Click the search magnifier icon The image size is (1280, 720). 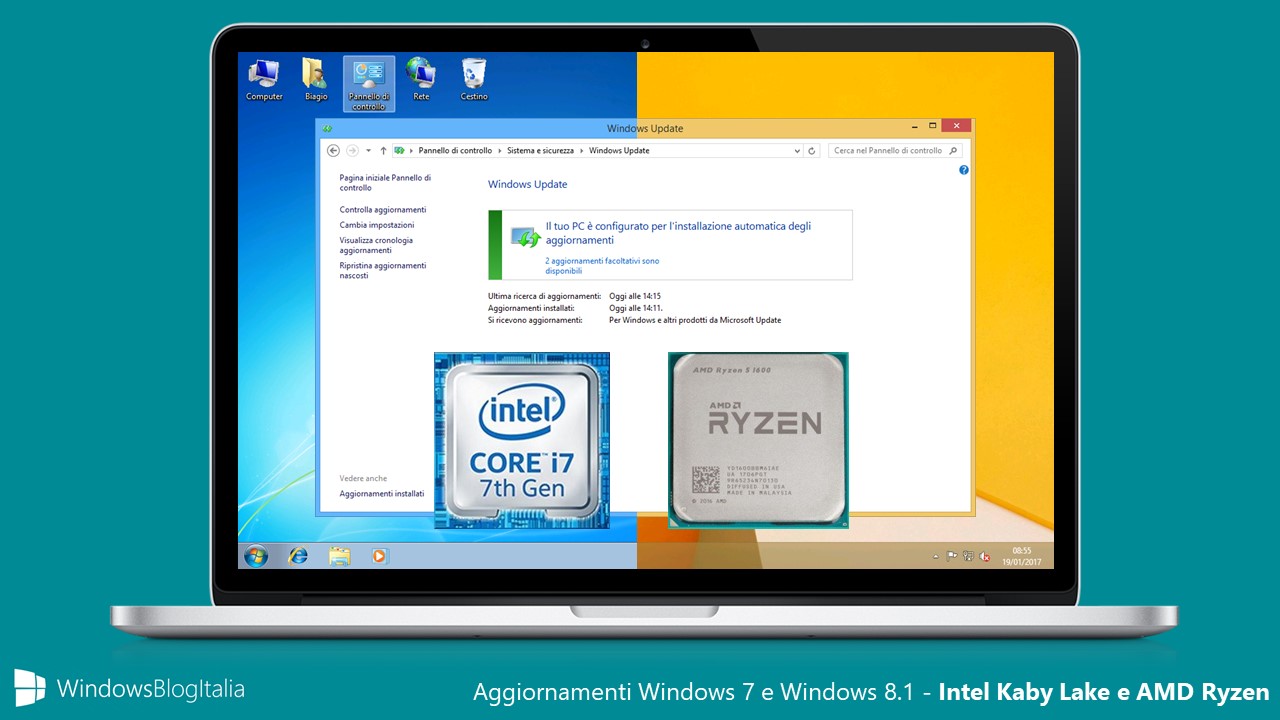click(x=953, y=151)
